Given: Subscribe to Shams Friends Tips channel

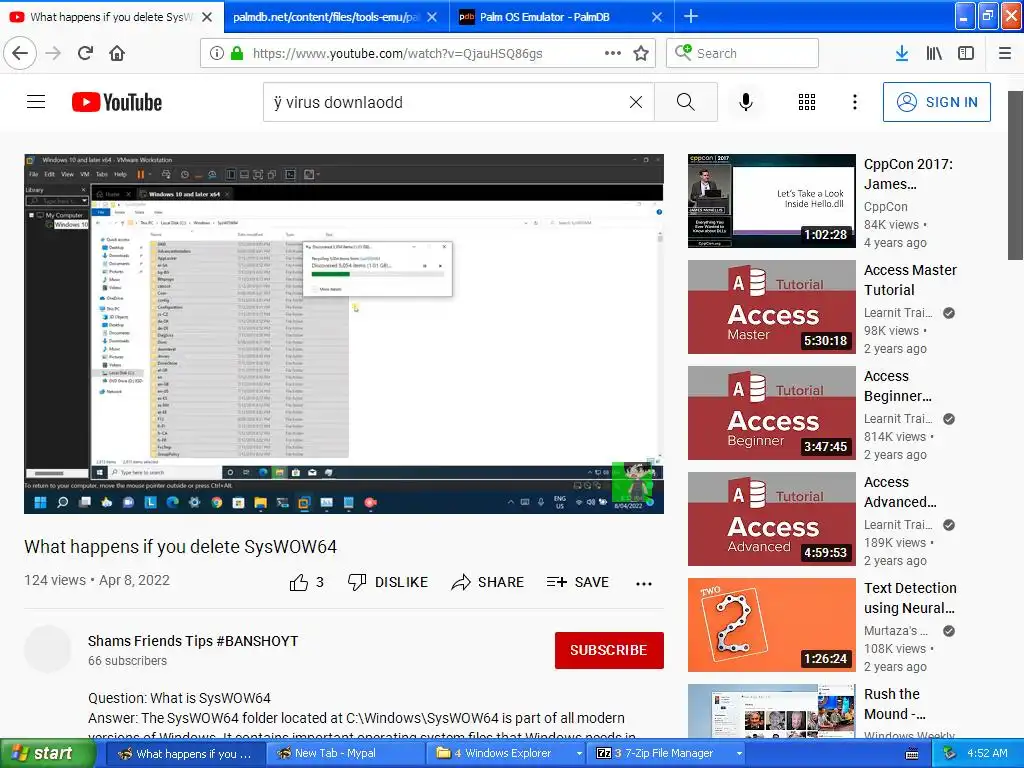Looking at the screenshot, I should pyautogui.click(x=609, y=650).
